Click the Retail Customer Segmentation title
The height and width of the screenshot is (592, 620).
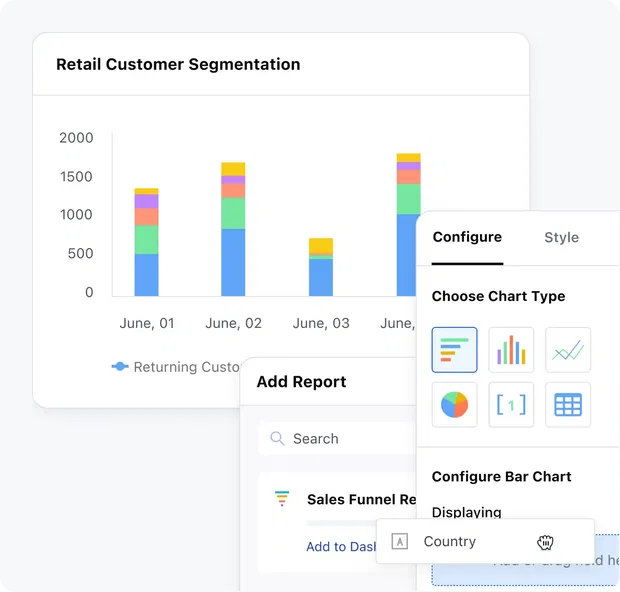(178, 64)
